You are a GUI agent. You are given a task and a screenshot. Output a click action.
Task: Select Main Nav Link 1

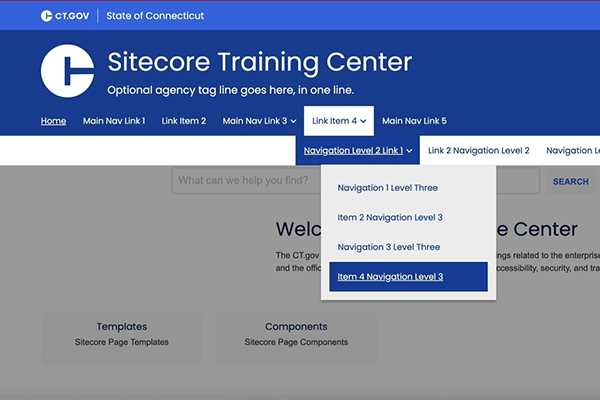(x=114, y=122)
